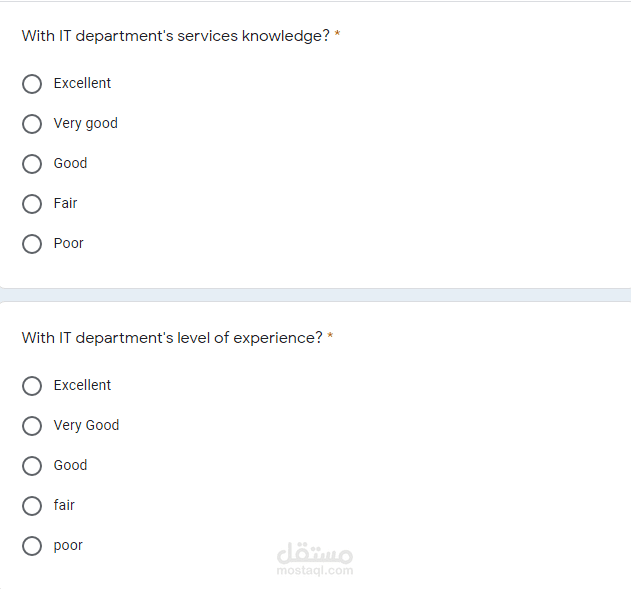Choose Very good radio for services knowledge
Screen dimensions: 631x589
point(32,124)
